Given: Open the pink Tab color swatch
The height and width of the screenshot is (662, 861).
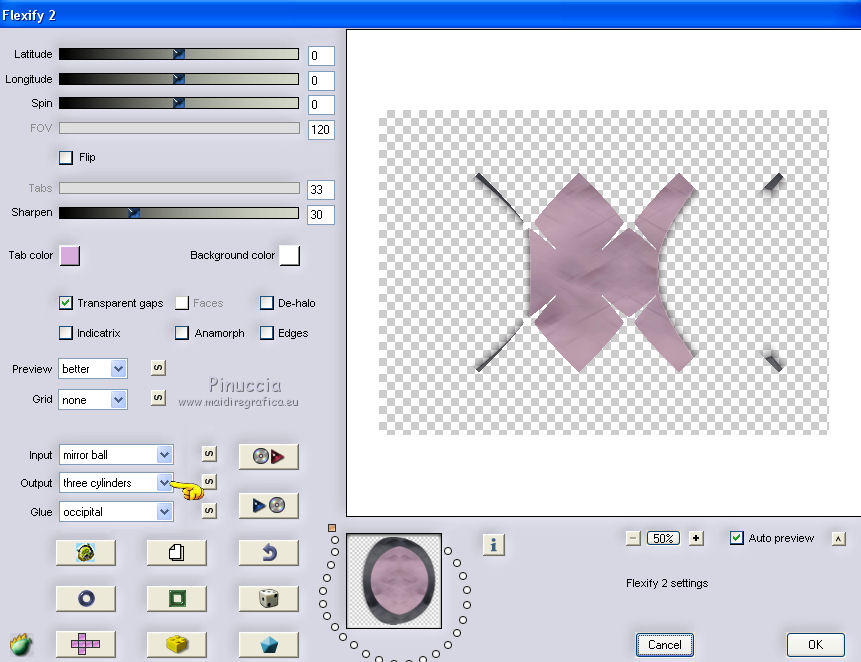Looking at the screenshot, I should (70, 255).
